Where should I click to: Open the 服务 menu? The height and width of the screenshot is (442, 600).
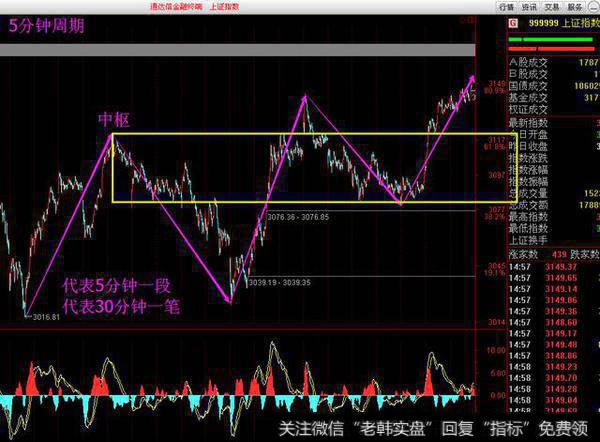(575, 6)
